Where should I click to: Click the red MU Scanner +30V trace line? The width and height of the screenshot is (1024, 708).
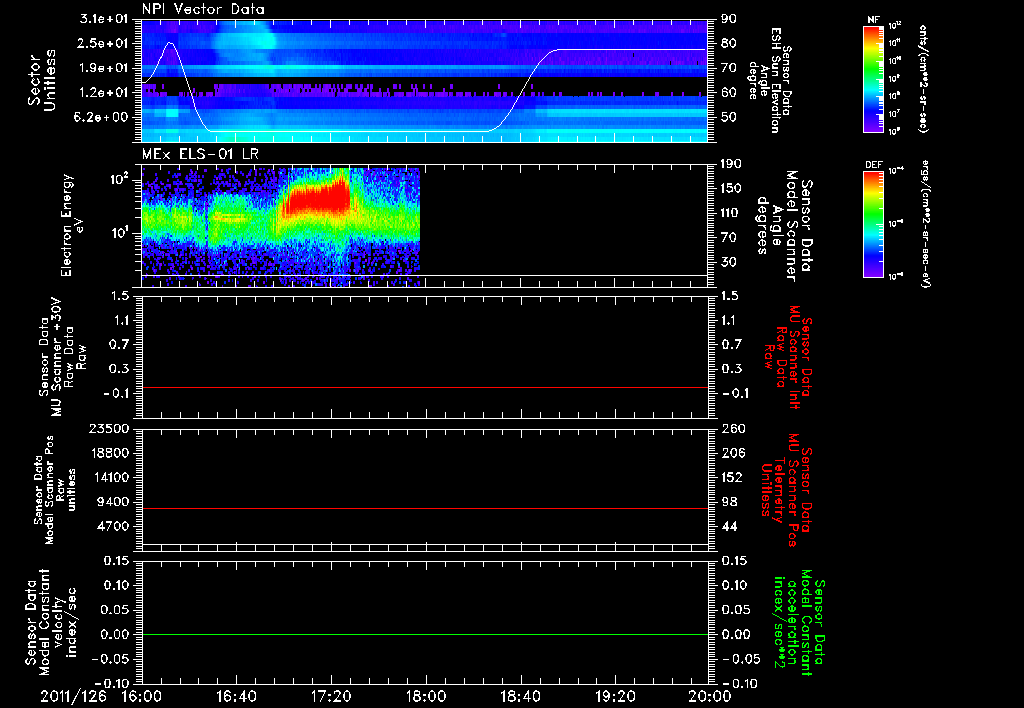point(424,387)
